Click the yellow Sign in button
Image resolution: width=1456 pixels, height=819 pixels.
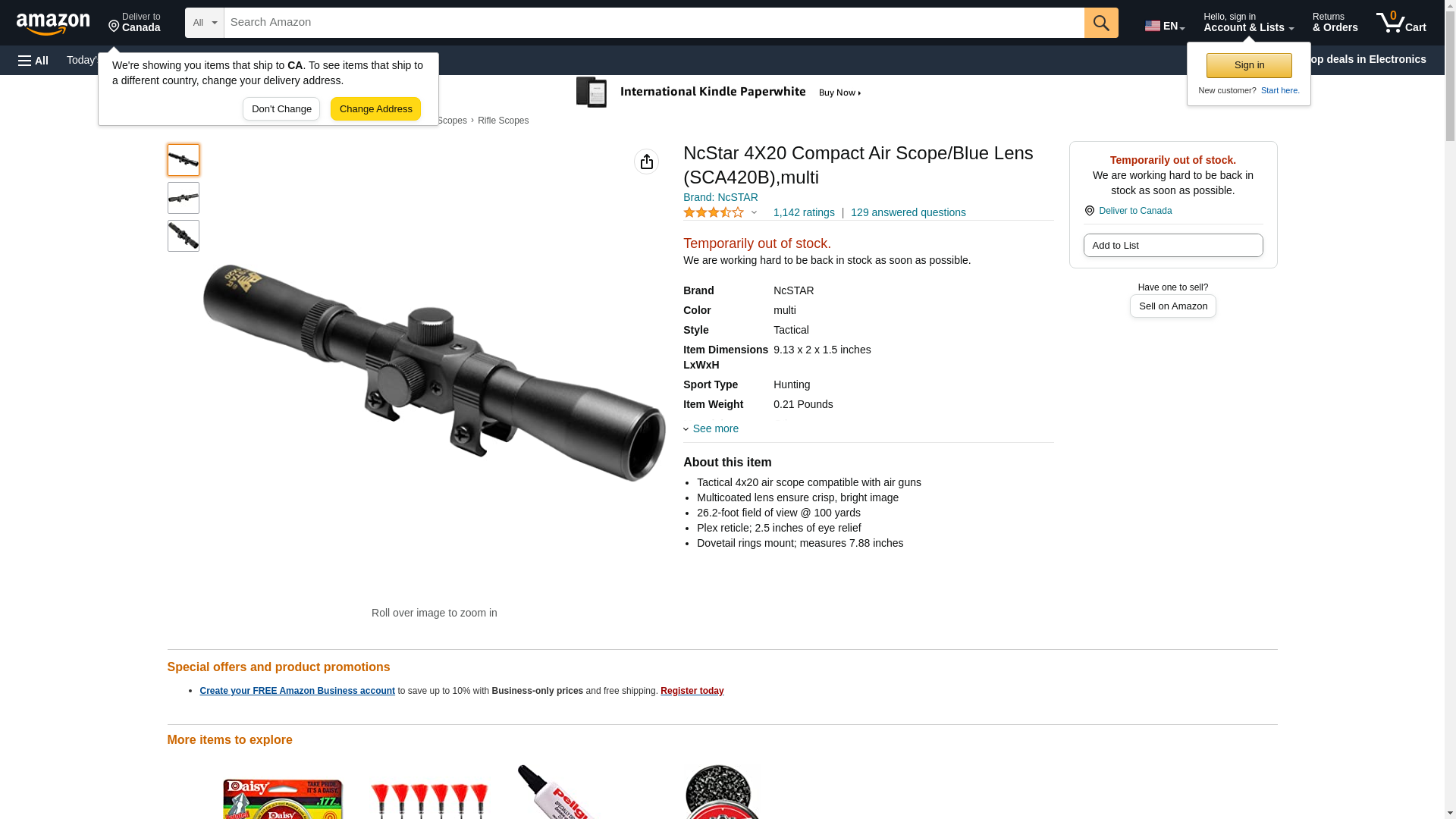1249,66
